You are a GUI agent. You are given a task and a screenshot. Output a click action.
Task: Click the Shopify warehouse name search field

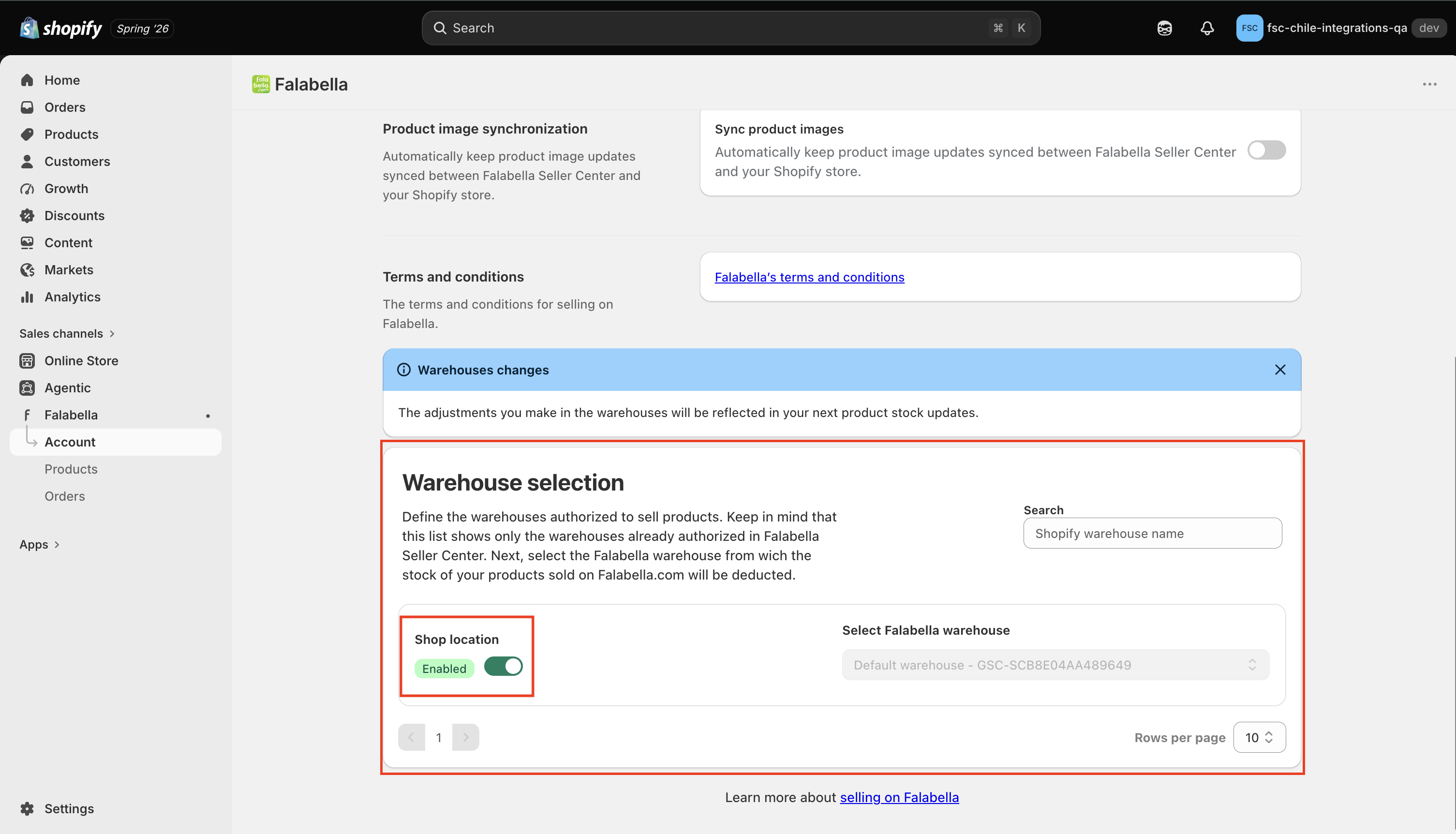click(x=1152, y=533)
